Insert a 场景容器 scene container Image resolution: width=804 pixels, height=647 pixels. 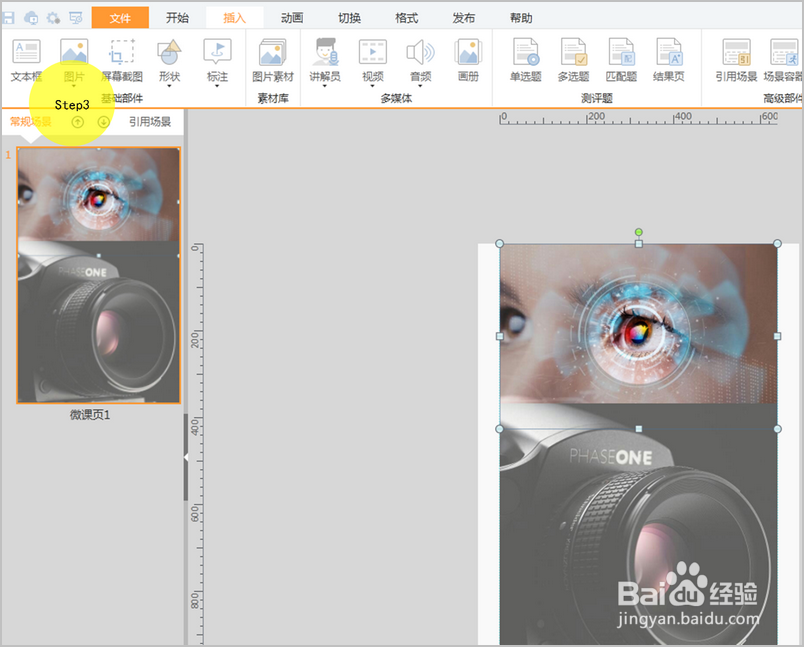pos(783,60)
